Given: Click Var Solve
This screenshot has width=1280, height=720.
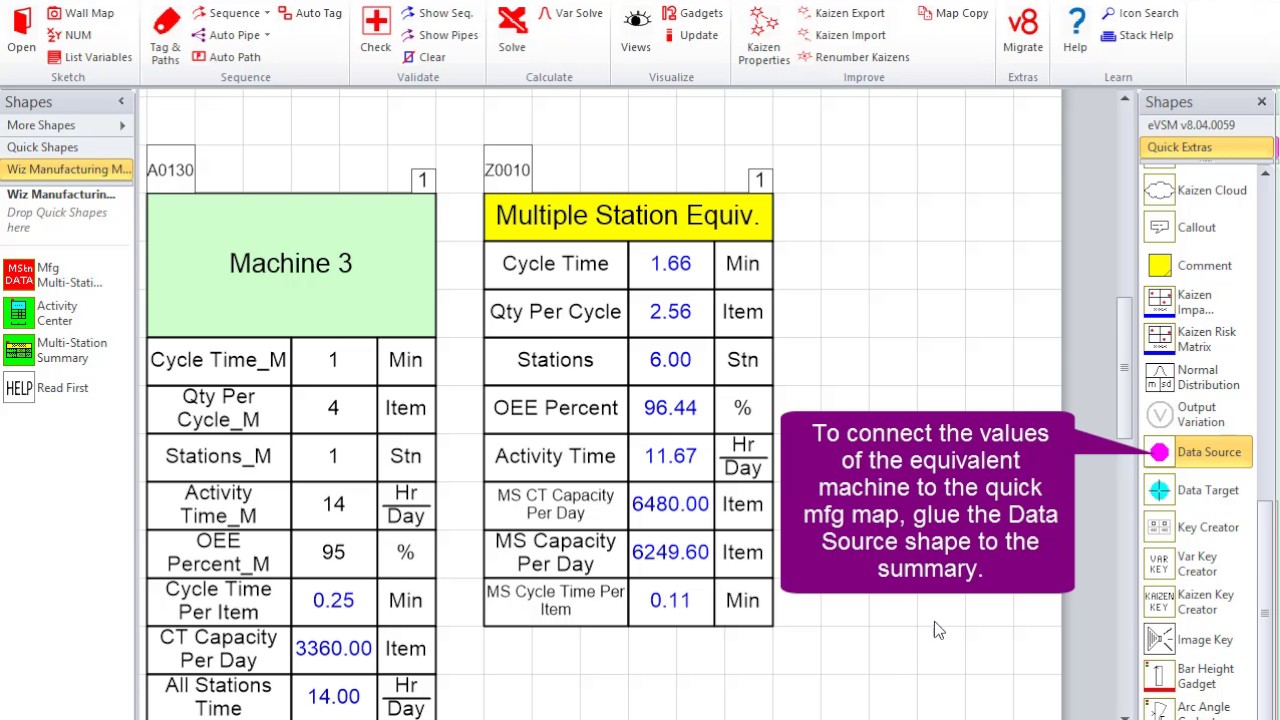Looking at the screenshot, I should (x=570, y=13).
